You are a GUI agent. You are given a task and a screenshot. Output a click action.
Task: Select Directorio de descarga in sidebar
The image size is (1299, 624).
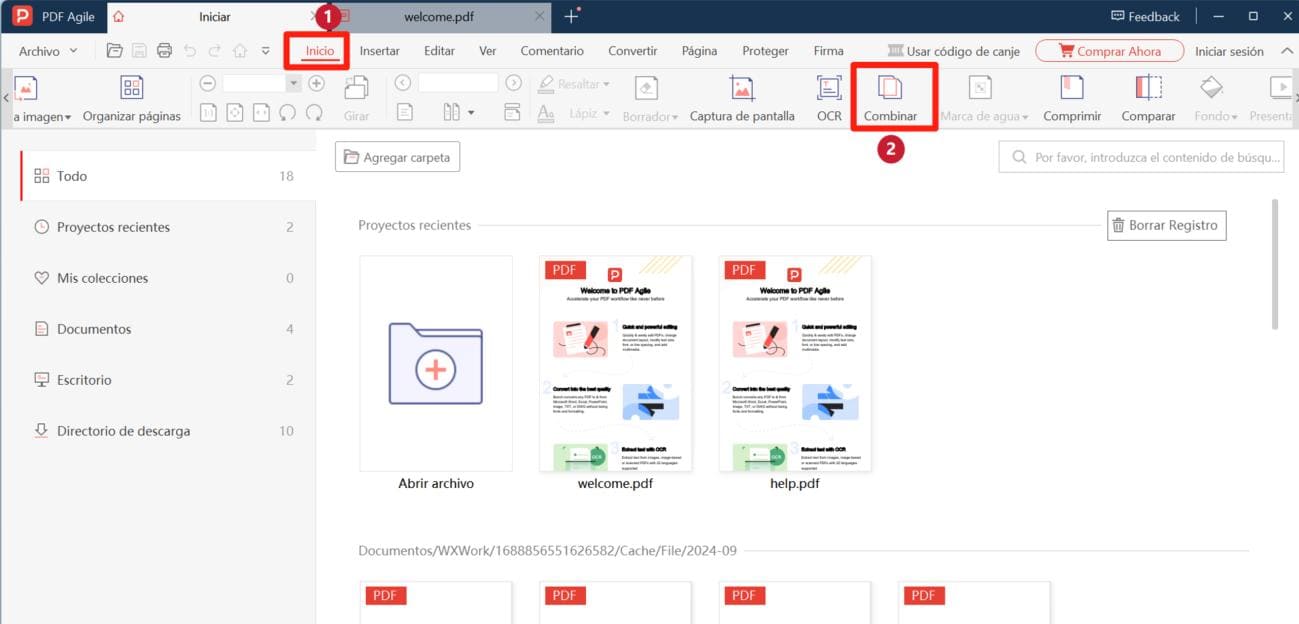click(167, 431)
